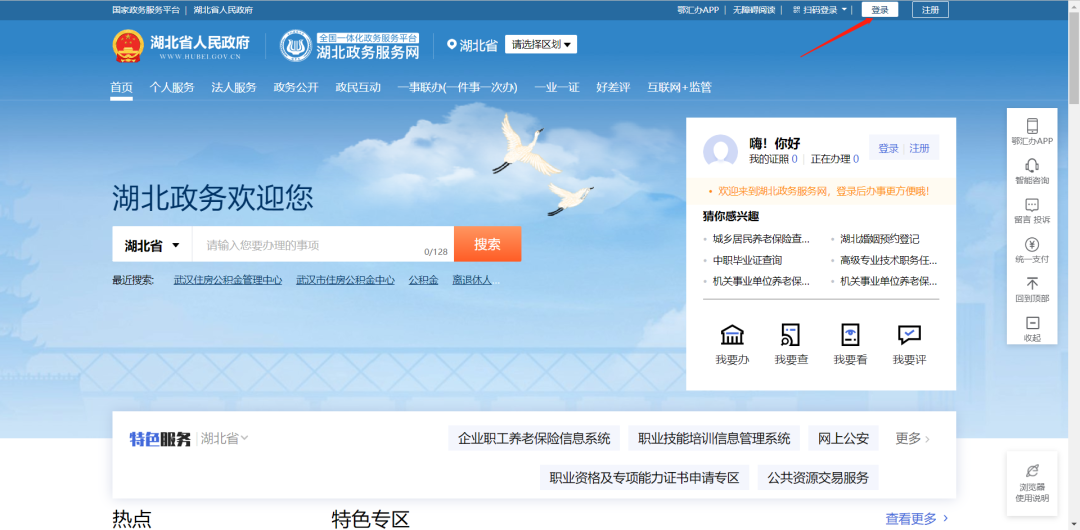Click recent search 公积金
Image resolution: width=1080 pixels, height=530 pixels.
423,281
